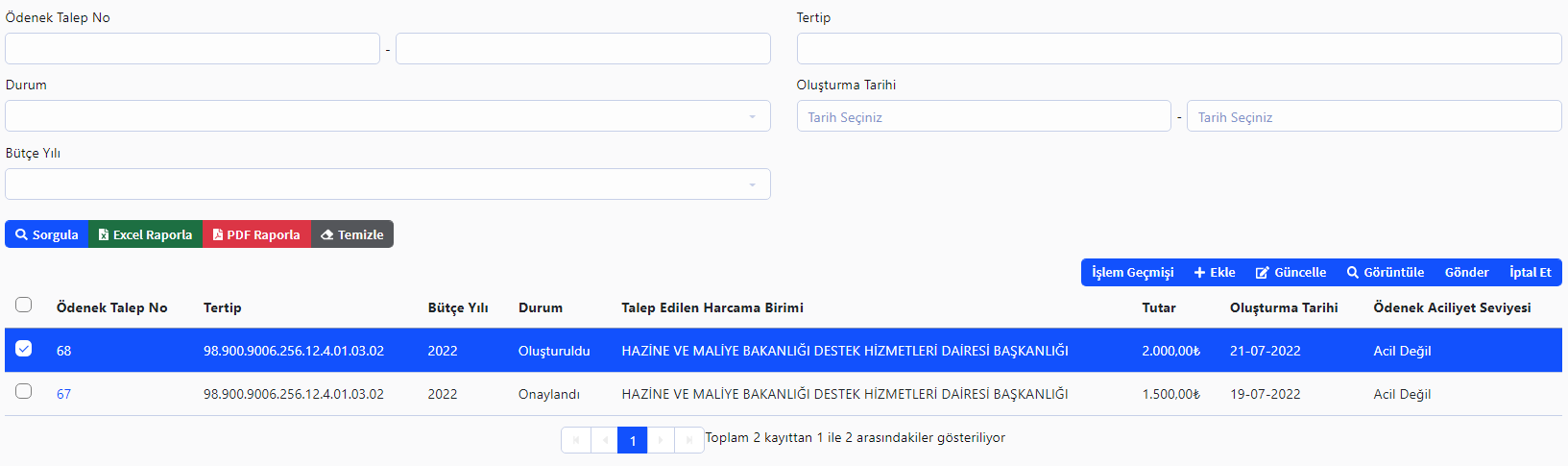1568x466 pixels.
Task: Expand the Durum dropdown
Action: click(x=387, y=116)
